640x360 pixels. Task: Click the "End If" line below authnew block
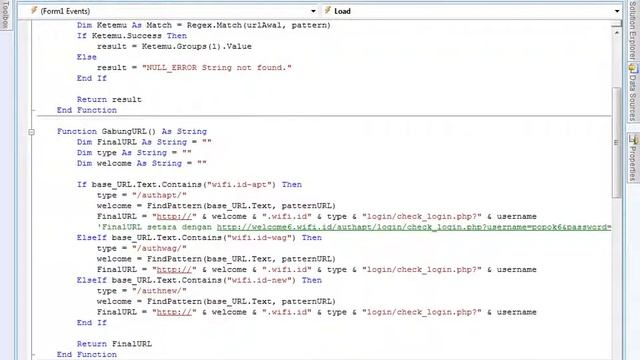click(x=91, y=322)
